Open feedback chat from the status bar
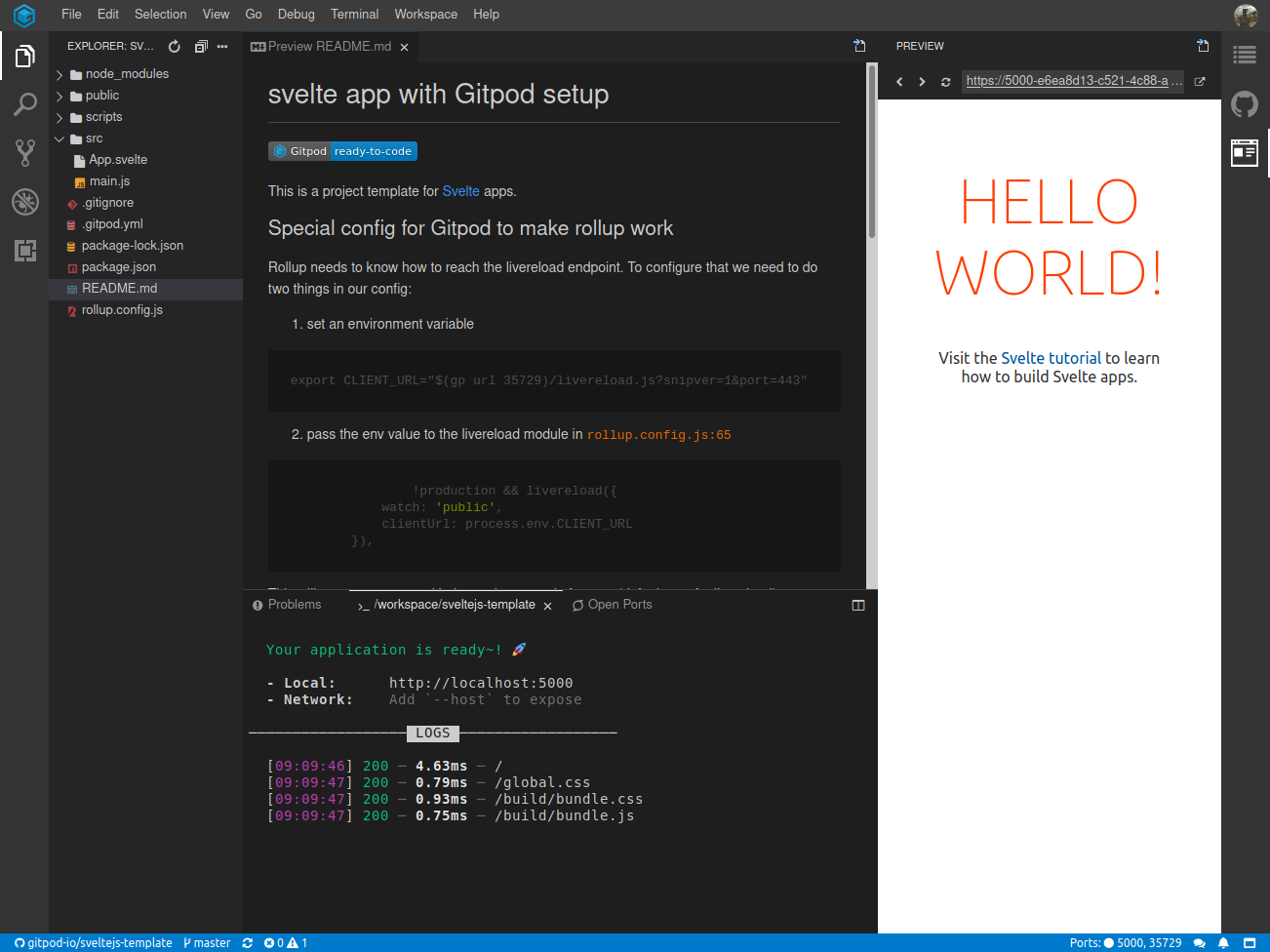The height and width of the screenshot is (952, 1270). click(x=1199, y=942)
